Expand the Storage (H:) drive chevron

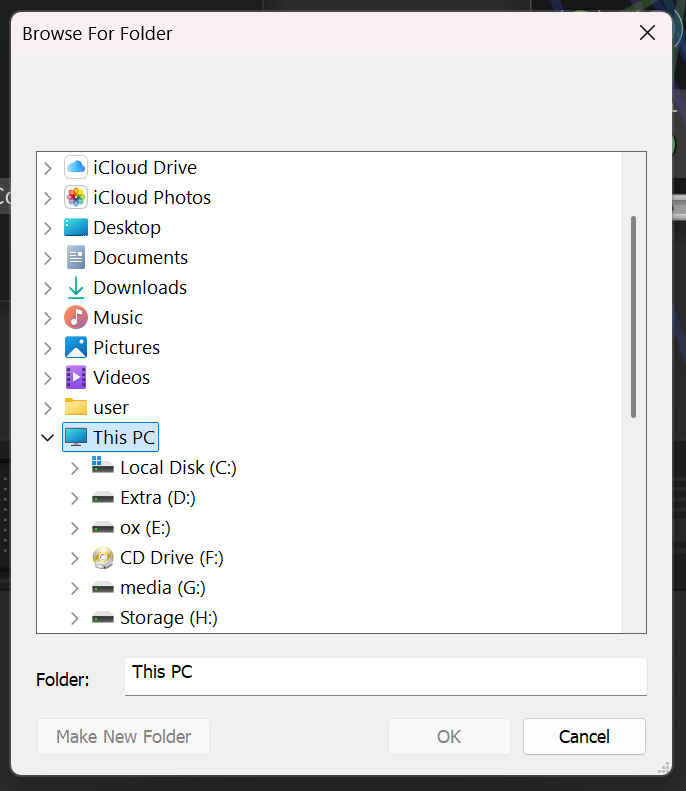click(75, 618)
